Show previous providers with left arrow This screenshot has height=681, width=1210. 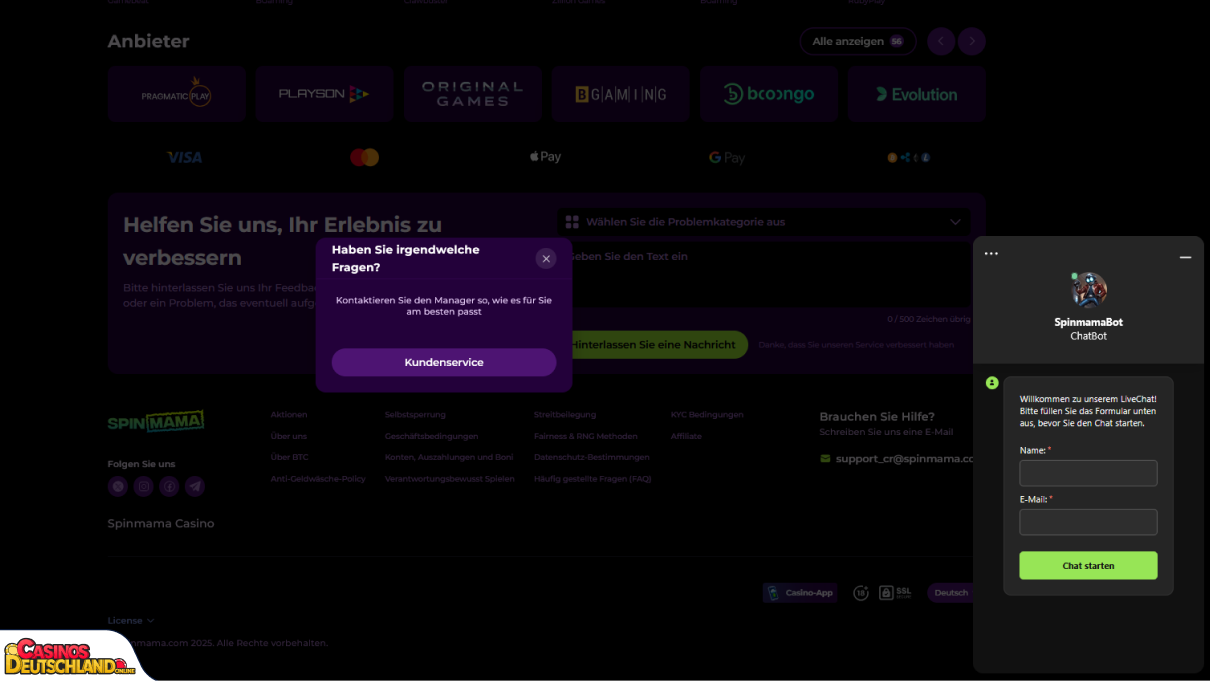click(941, 42)
